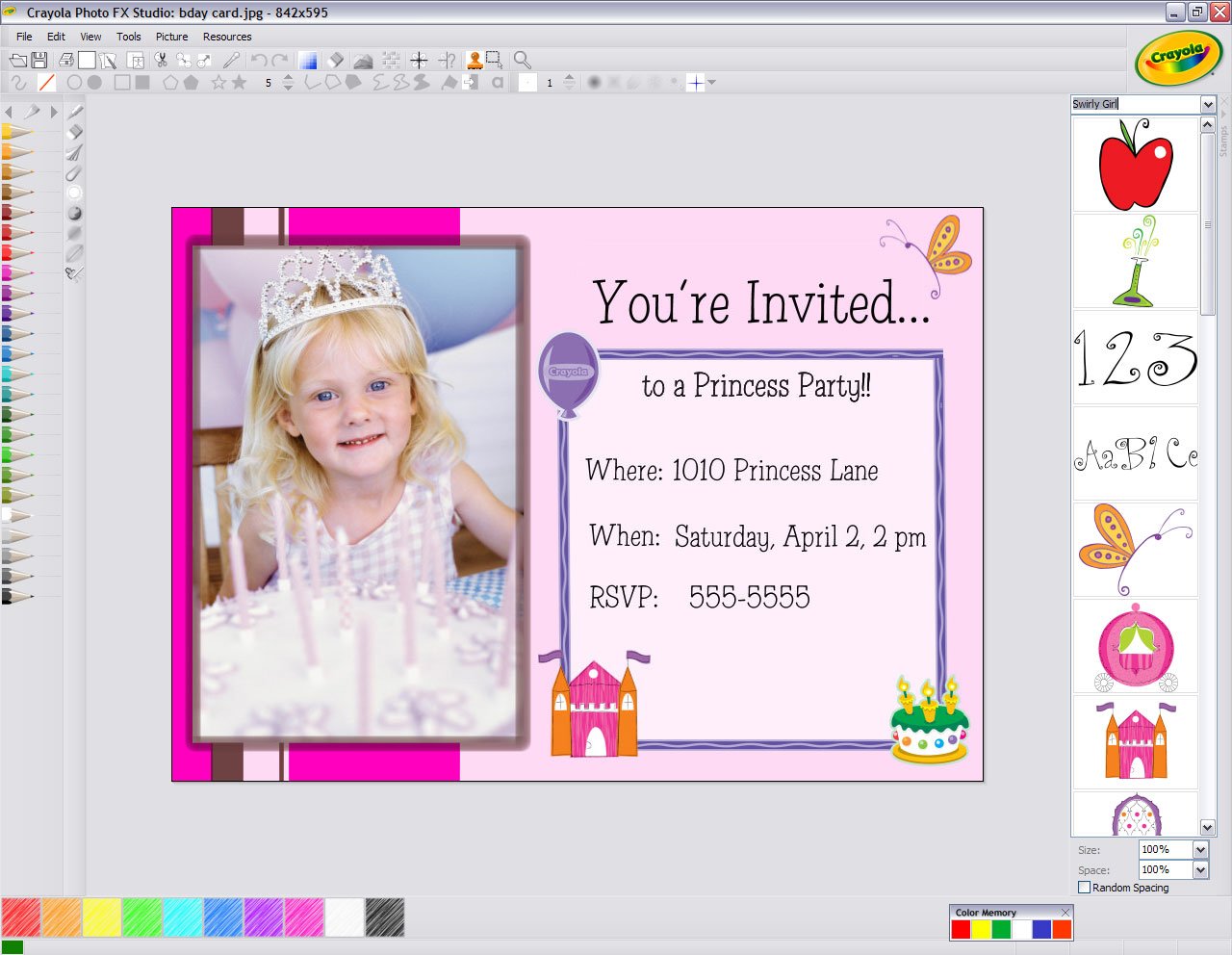Select the pink castle stamp thumbnail

[1136, 742]
